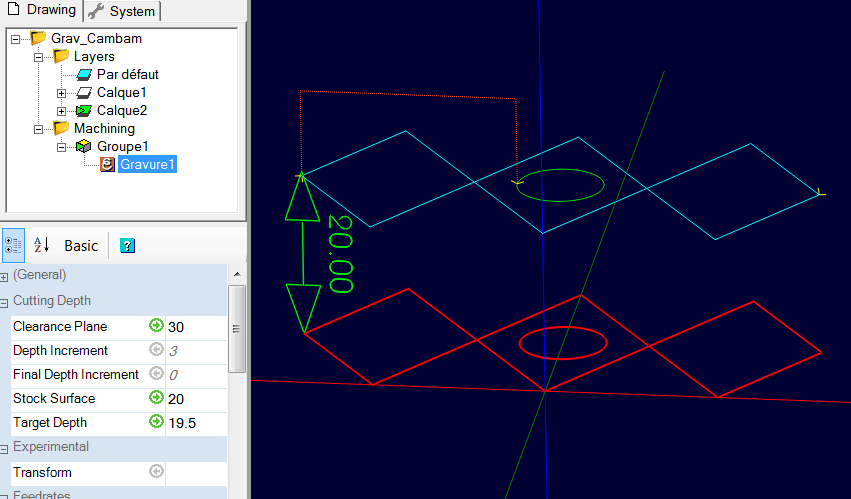Select the Transform property label
Image resolution: width=851 pixels, height=499 pixels.
[42, 472]
